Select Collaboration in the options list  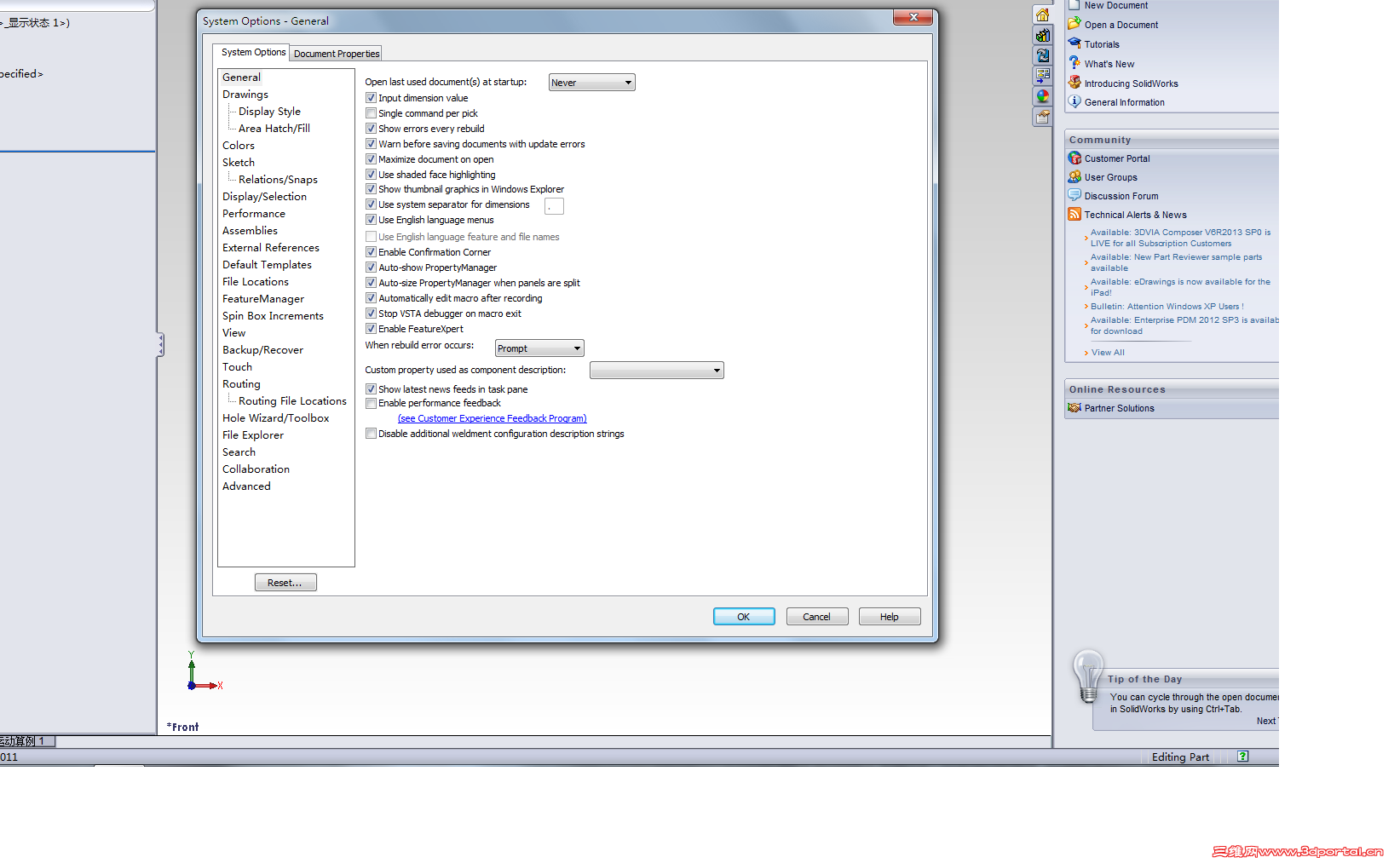[x=256, y=469]
